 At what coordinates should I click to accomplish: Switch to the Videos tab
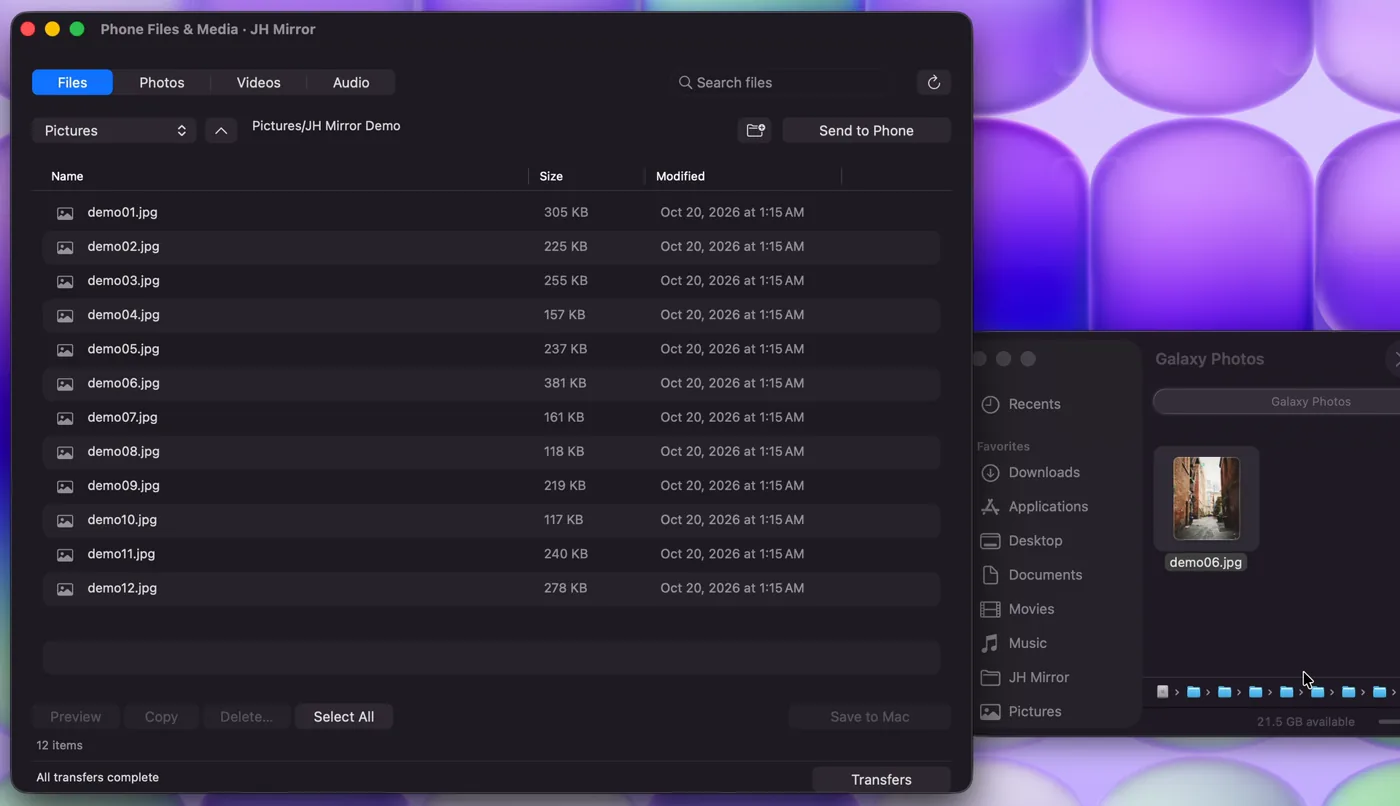pos(258,83)
